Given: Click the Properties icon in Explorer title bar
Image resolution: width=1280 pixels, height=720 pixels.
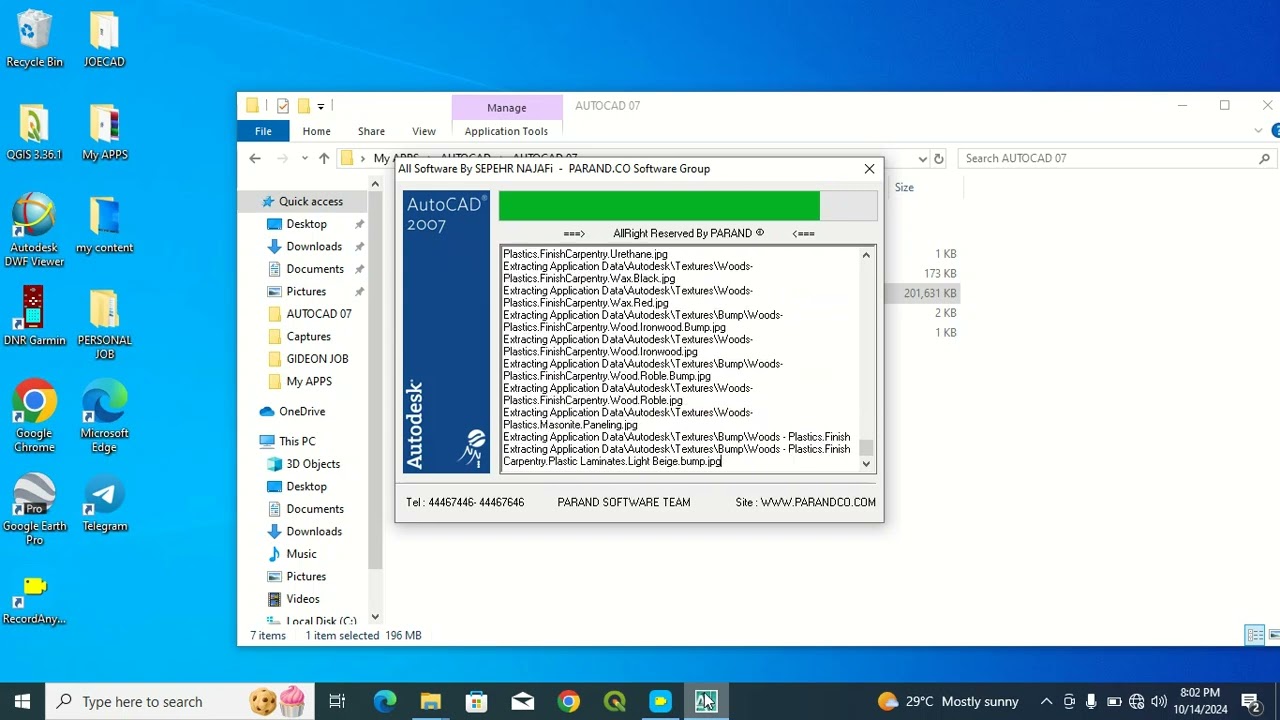Looking at the screenshot, I should point(283,105).
